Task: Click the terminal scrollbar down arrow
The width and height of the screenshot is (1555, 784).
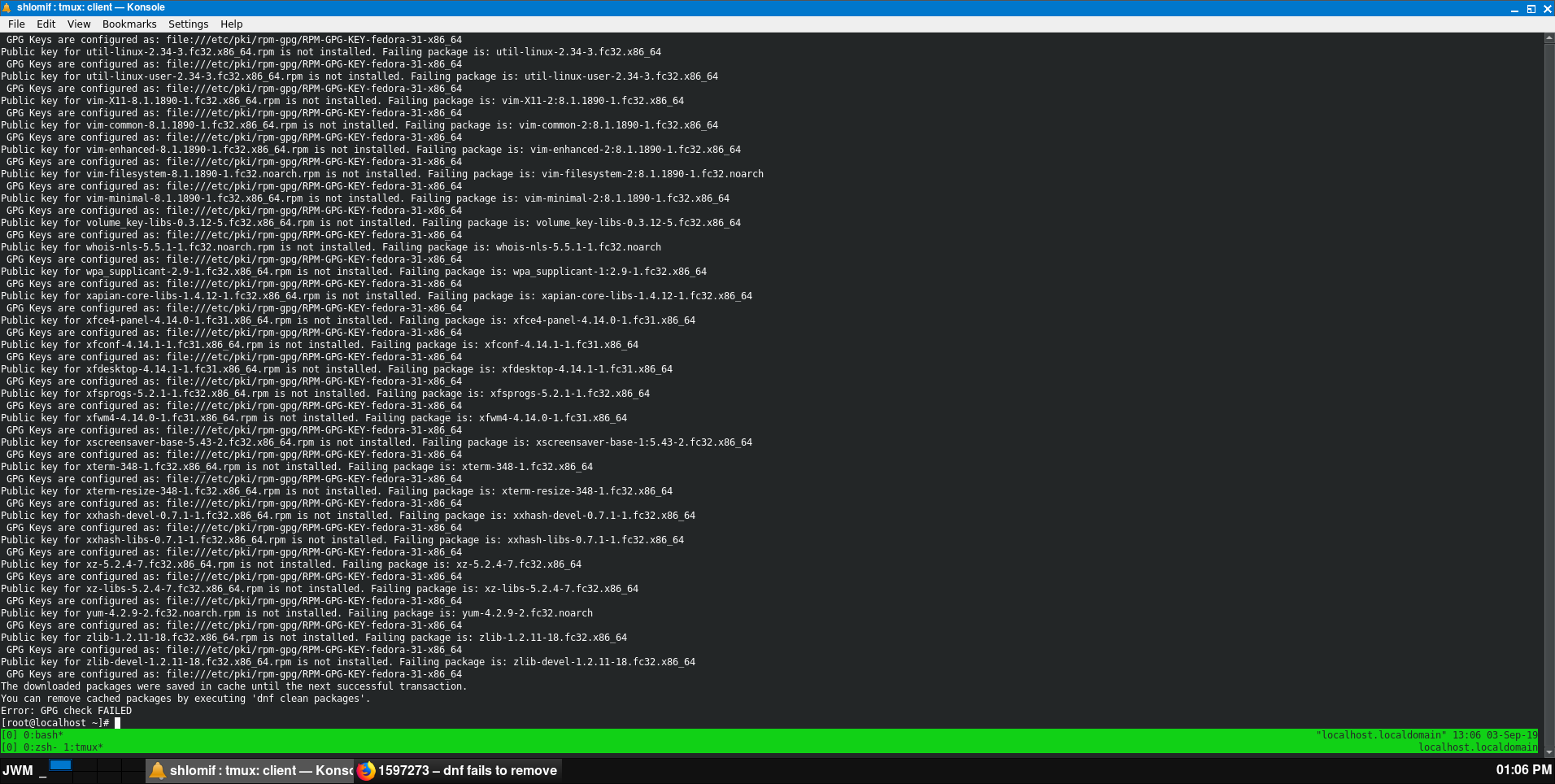Action: [1549, 751]
